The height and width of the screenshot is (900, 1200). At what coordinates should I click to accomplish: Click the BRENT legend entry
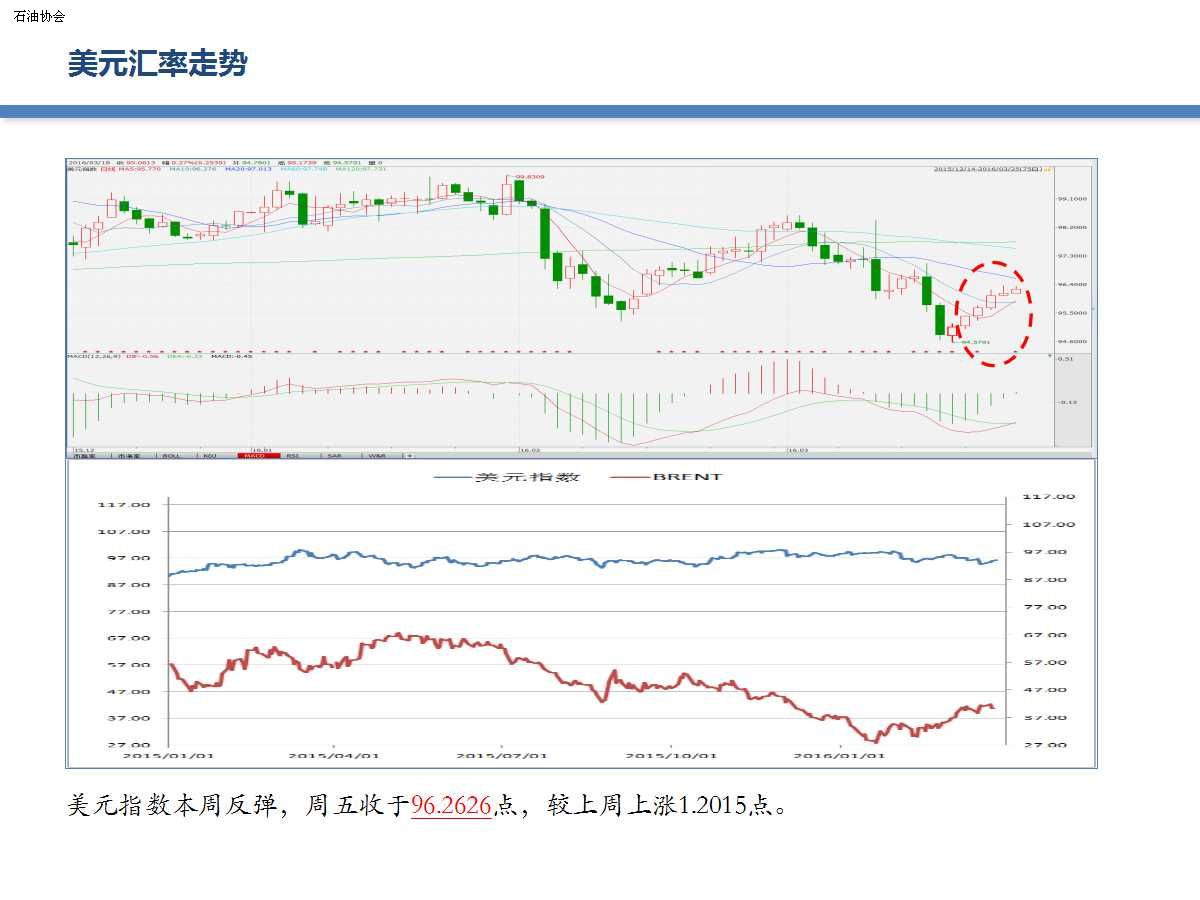coord(667,477)
